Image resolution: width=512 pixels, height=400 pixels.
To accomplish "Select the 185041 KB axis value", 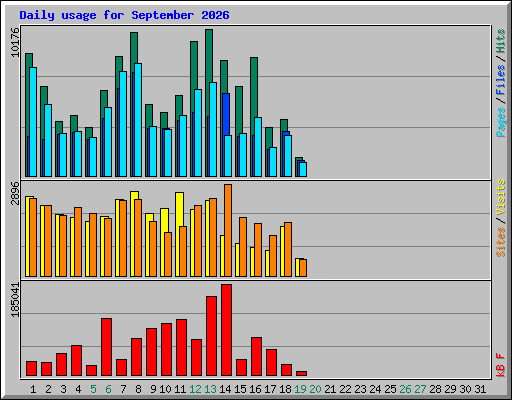I will [15, 300].
